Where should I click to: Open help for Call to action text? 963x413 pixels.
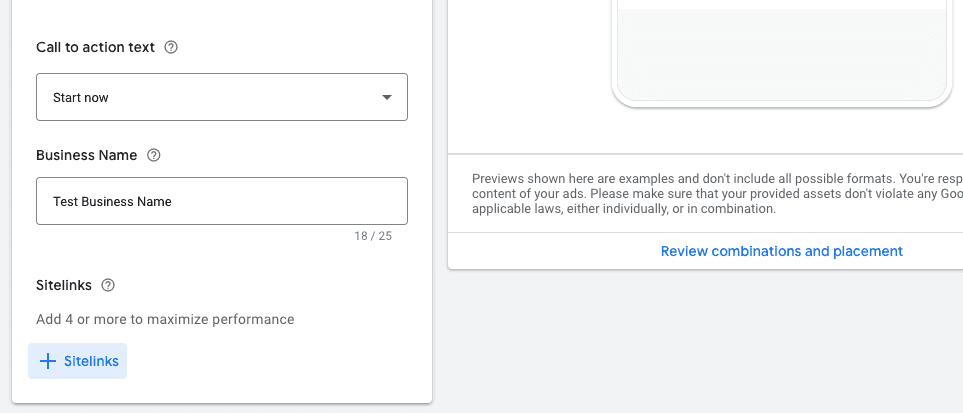point(171,47)
